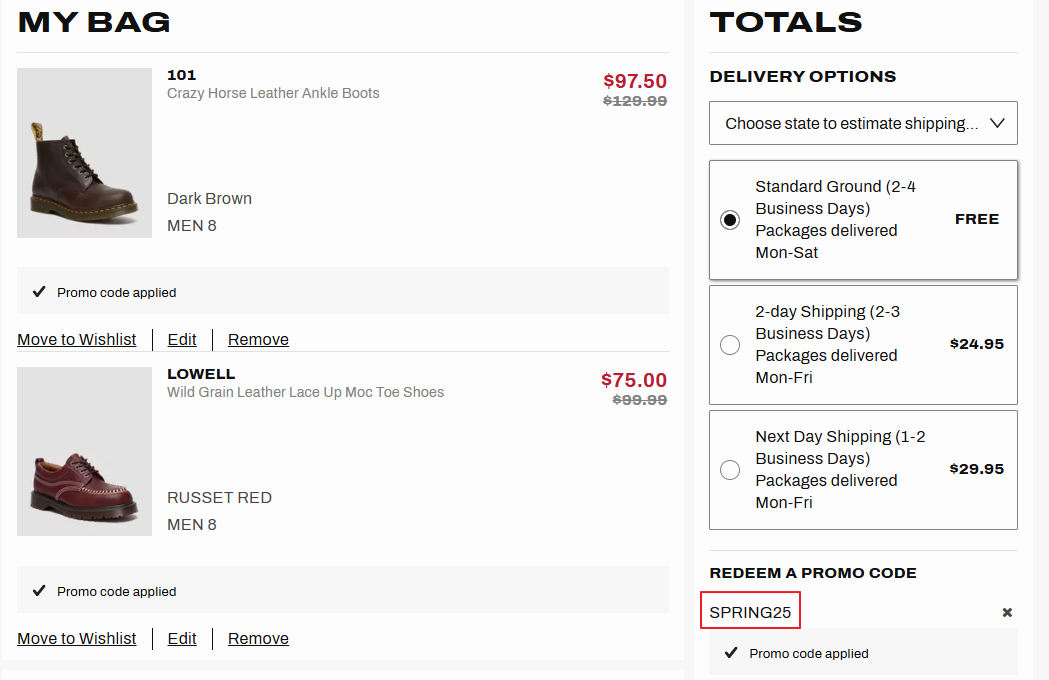This screenshot has height=680, width=1049.
Task: Remove the SPRING25 promo code with X icon
Action: click(x=1007, y=612)
